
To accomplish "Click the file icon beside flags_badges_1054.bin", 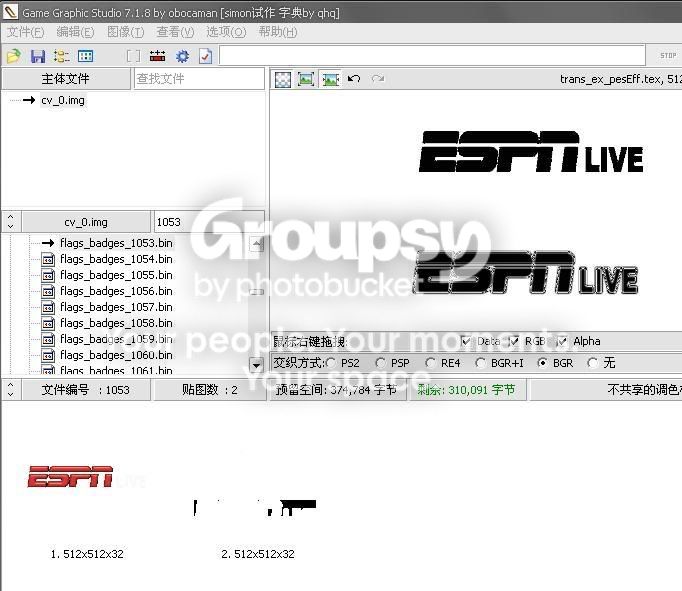I will click(48, 260).
